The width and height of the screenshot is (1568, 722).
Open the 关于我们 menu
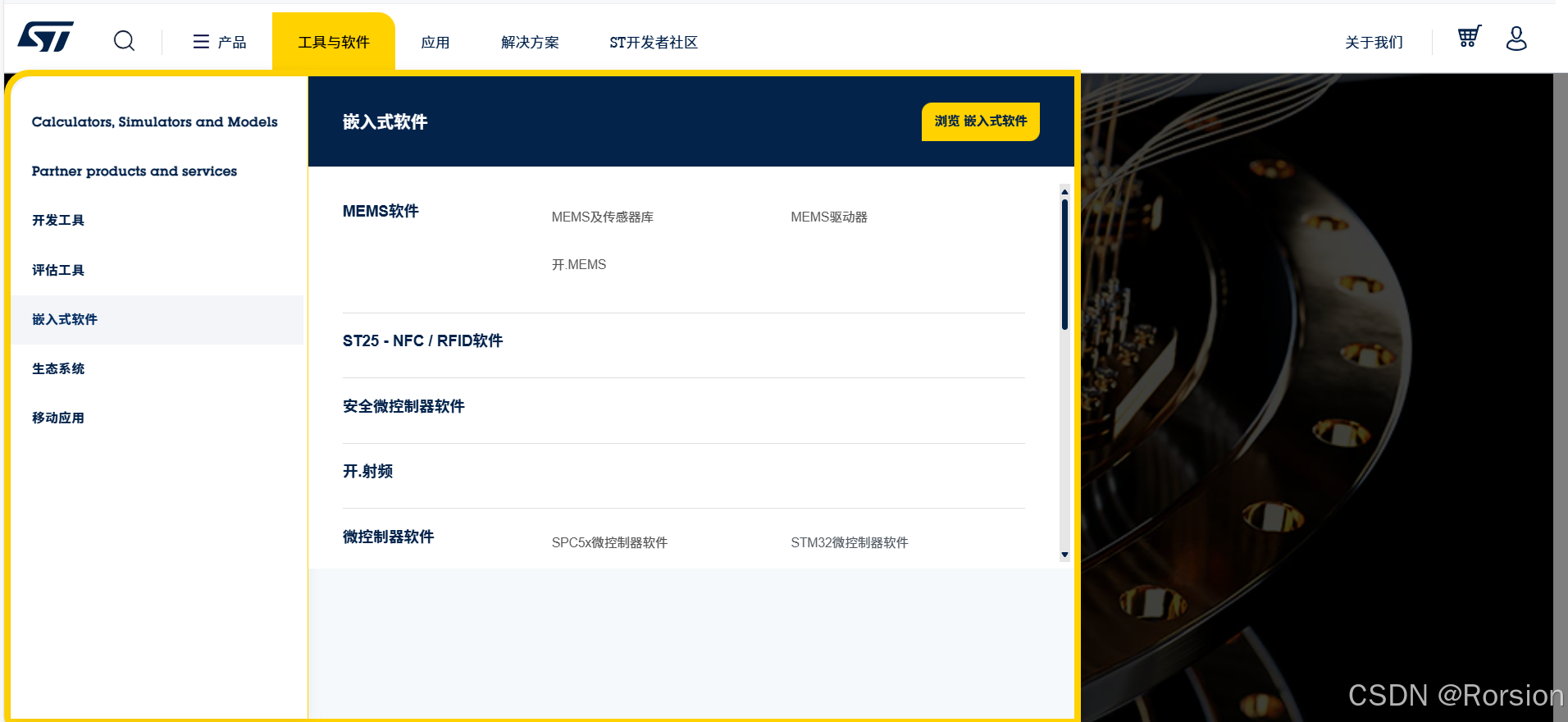coord(1374,42)
